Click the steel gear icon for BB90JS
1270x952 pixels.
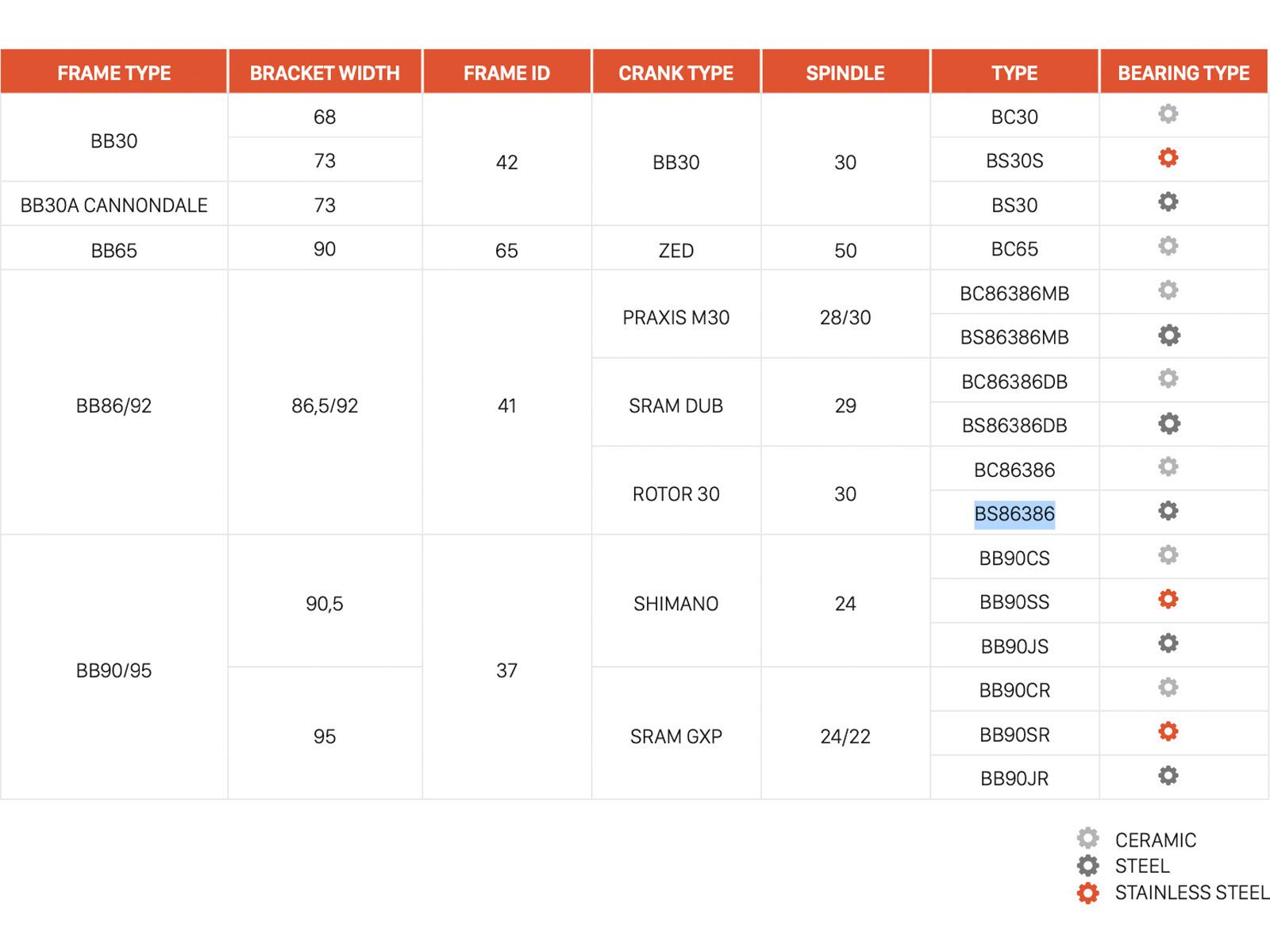[x=1168, y=643]
